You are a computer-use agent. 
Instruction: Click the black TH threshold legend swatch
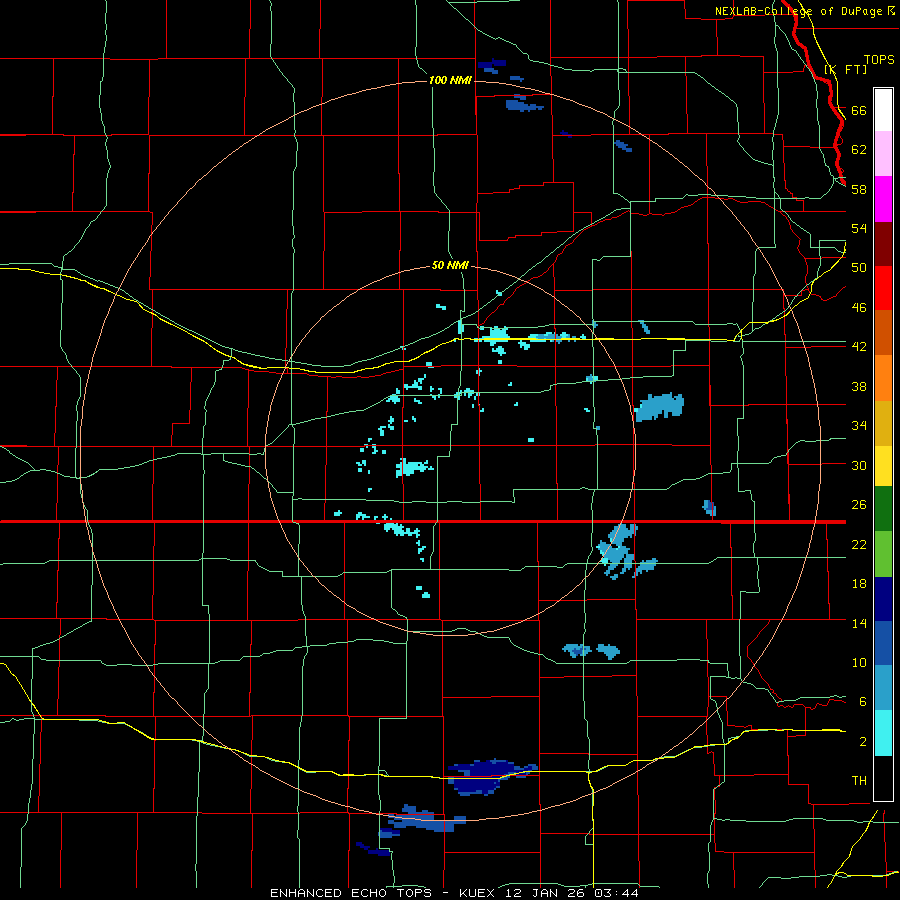click(883, 778)
